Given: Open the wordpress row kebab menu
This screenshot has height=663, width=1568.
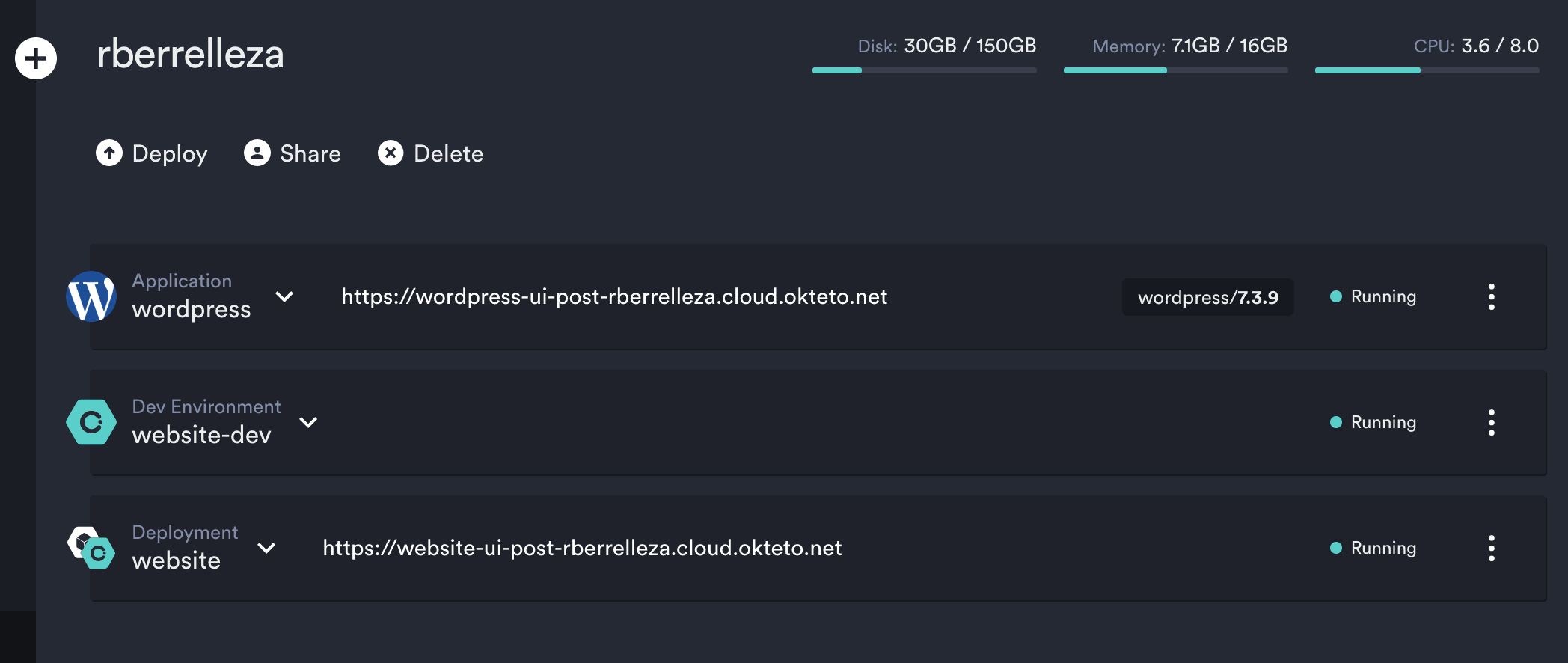Looking at the screenshot, I should point(1492,296).
